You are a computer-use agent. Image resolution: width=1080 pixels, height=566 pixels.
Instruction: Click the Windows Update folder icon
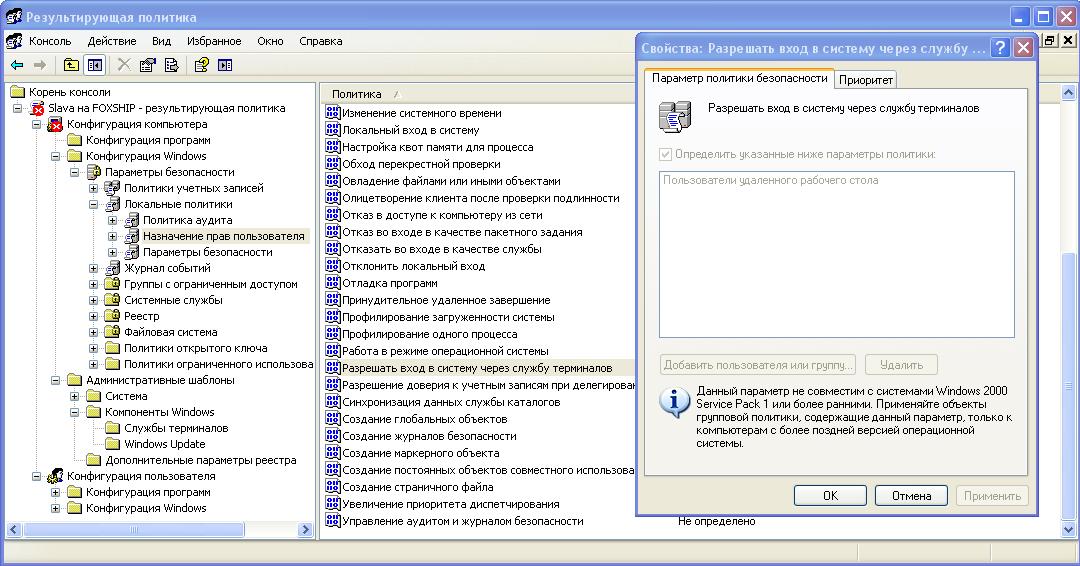pos(112,444)
